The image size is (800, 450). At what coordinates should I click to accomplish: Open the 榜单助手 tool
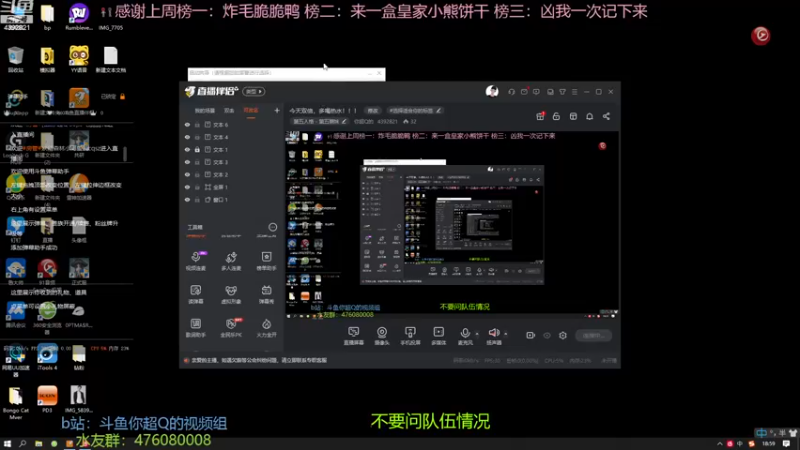coord(266,260)
